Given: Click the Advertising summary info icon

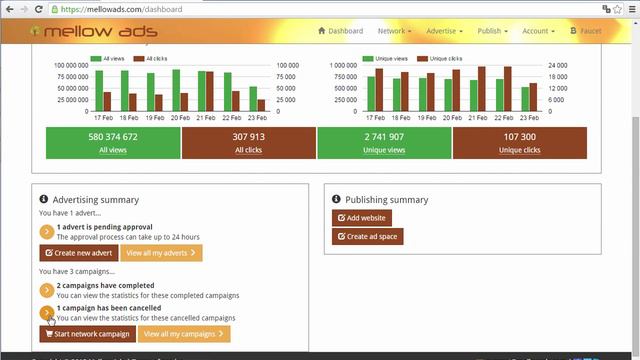Looking at the screenshot, I should (x=44, y=199).
